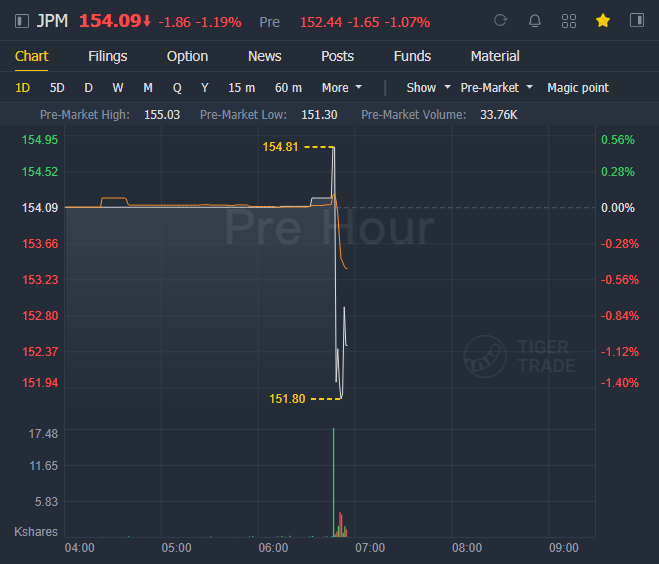Toggle left sidebar panel icon beside JPM
659x564 pixels.
(22, 21)
